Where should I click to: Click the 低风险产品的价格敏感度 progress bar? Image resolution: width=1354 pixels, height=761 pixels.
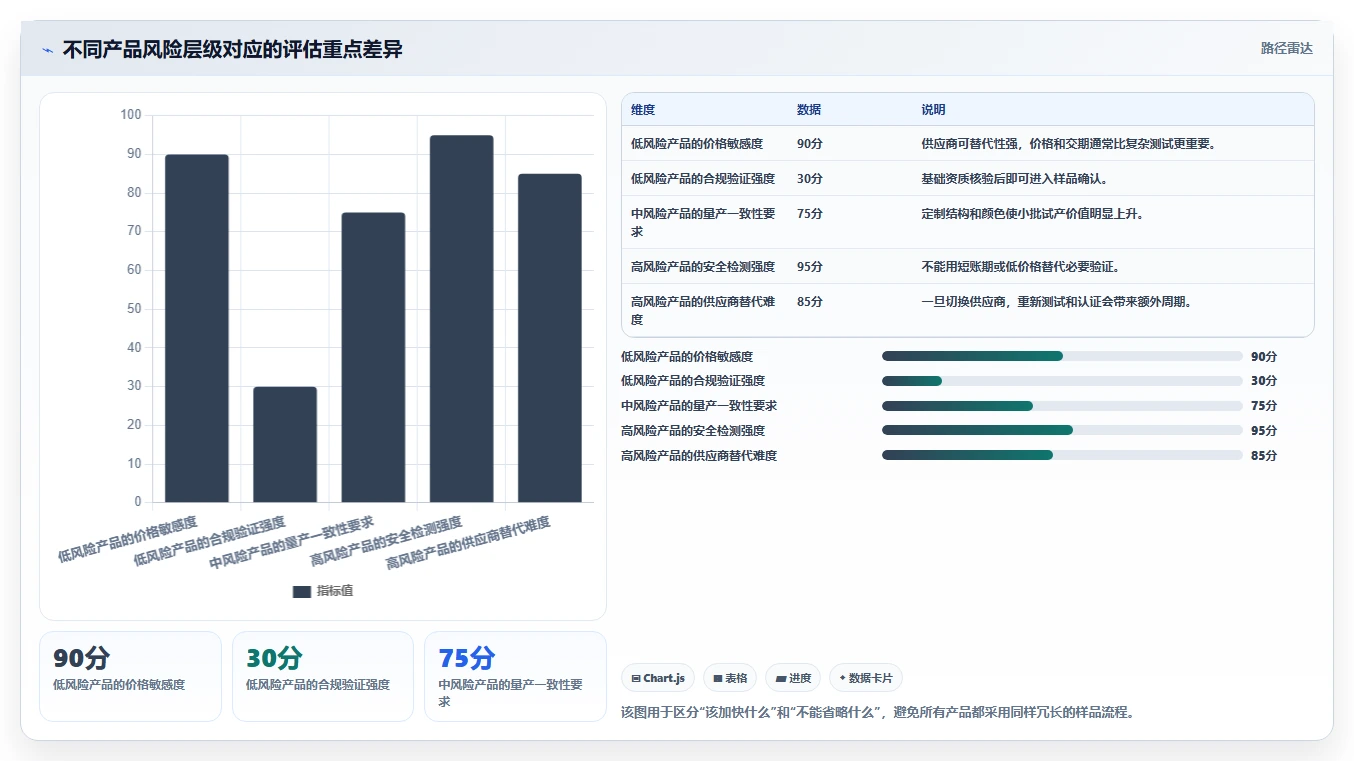click(1062, 356)
